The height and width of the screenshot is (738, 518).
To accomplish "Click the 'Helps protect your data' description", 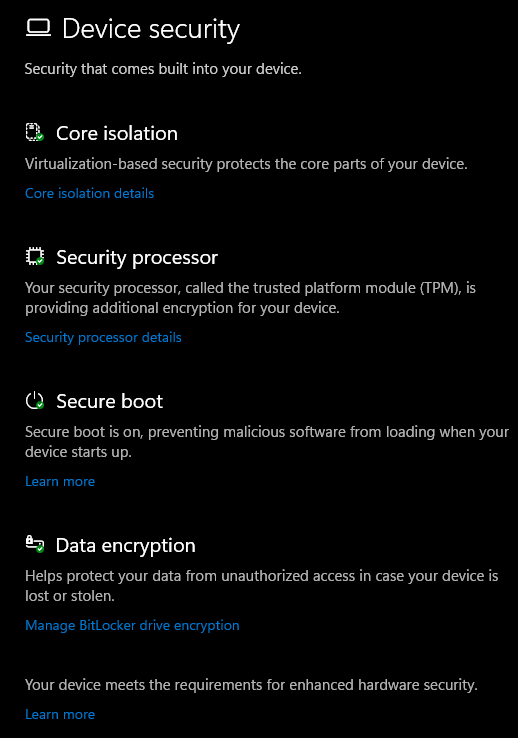I will [x=262, y=586].
